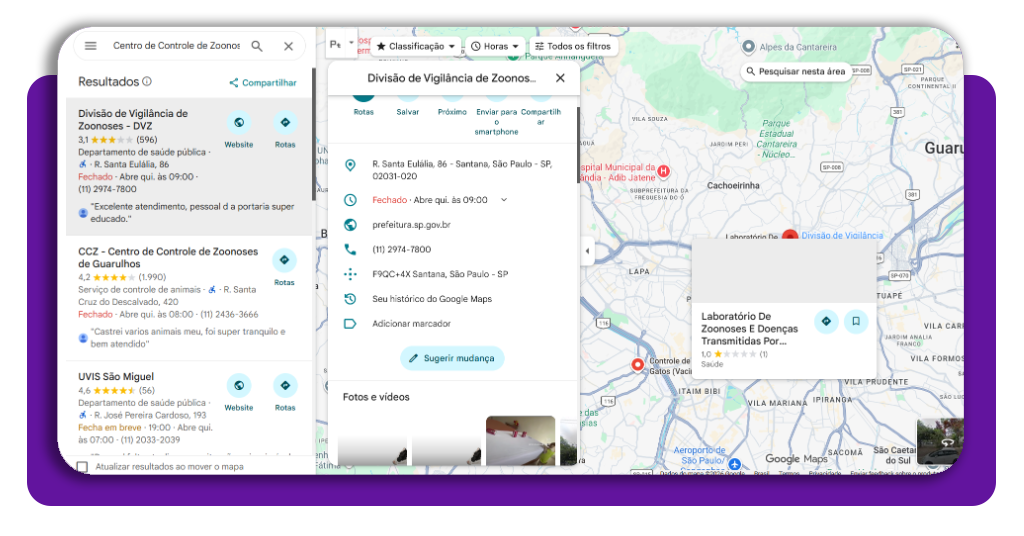Click the detail panel scrollbar

coord(578,146)
